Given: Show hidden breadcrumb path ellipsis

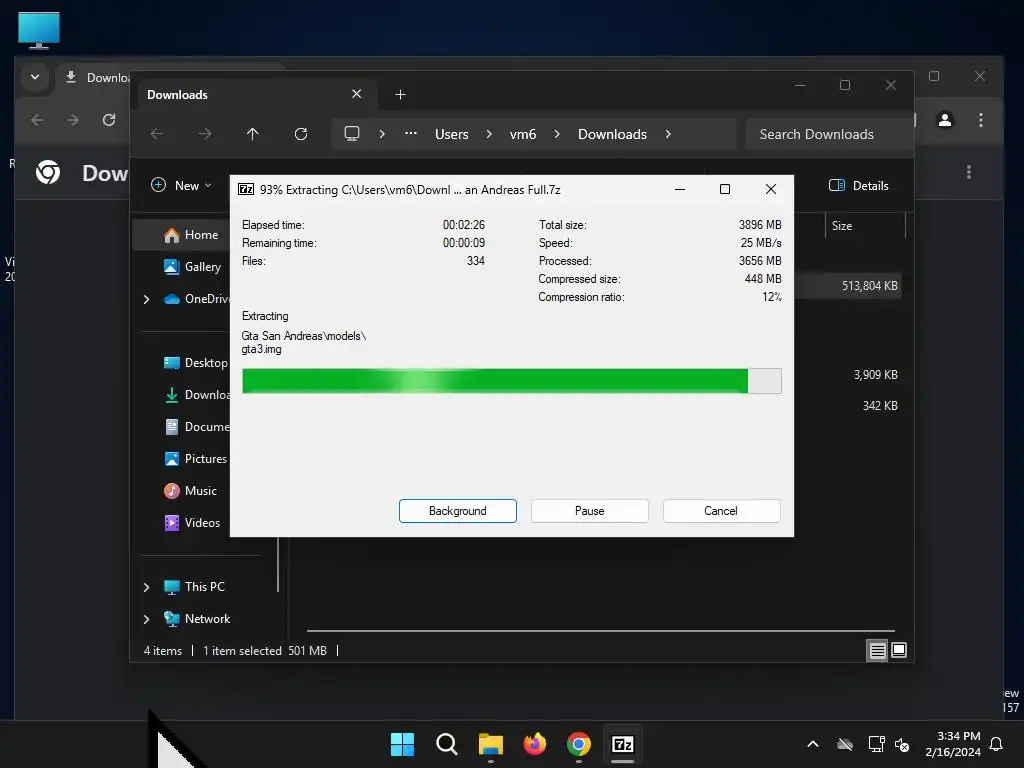Looking at the screenshot, I should pyautogui.click(x=411, y=133).
